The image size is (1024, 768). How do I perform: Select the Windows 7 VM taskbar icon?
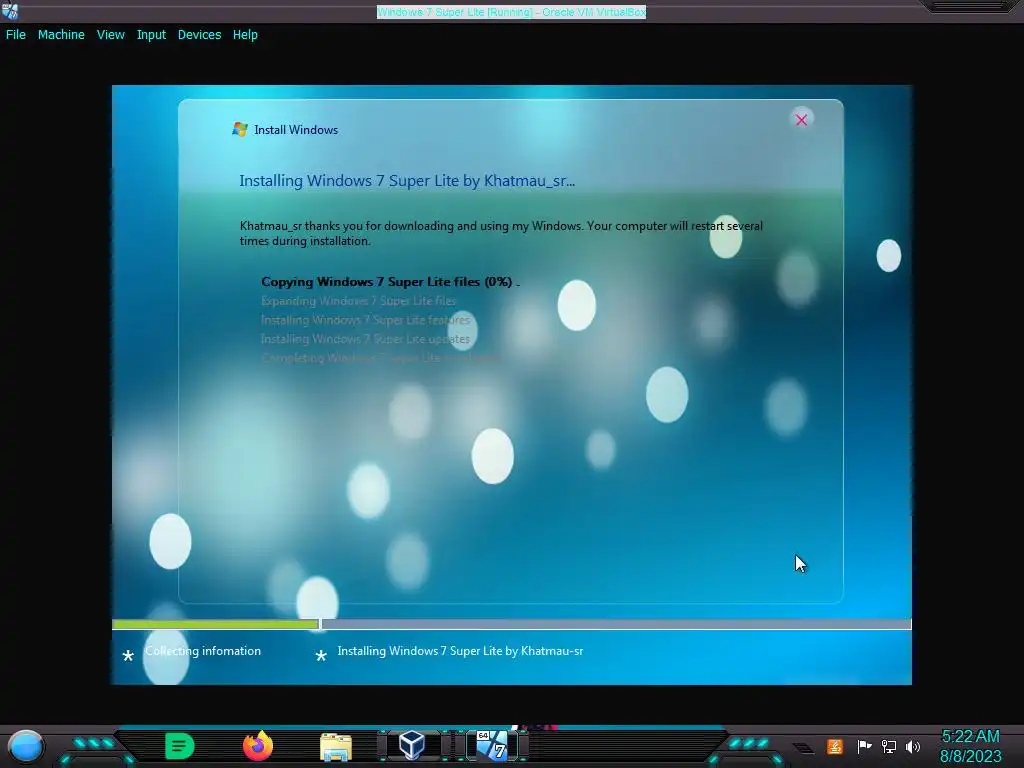coord(492,745)
